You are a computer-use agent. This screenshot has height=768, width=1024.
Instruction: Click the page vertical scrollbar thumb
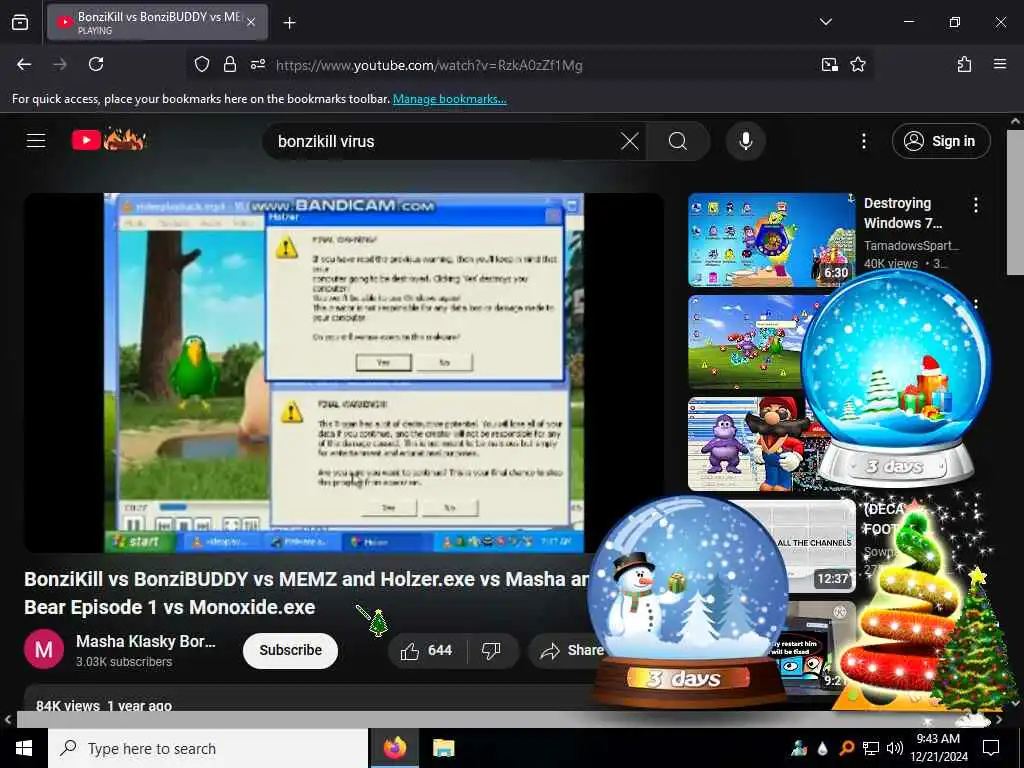click(1016, 202)
